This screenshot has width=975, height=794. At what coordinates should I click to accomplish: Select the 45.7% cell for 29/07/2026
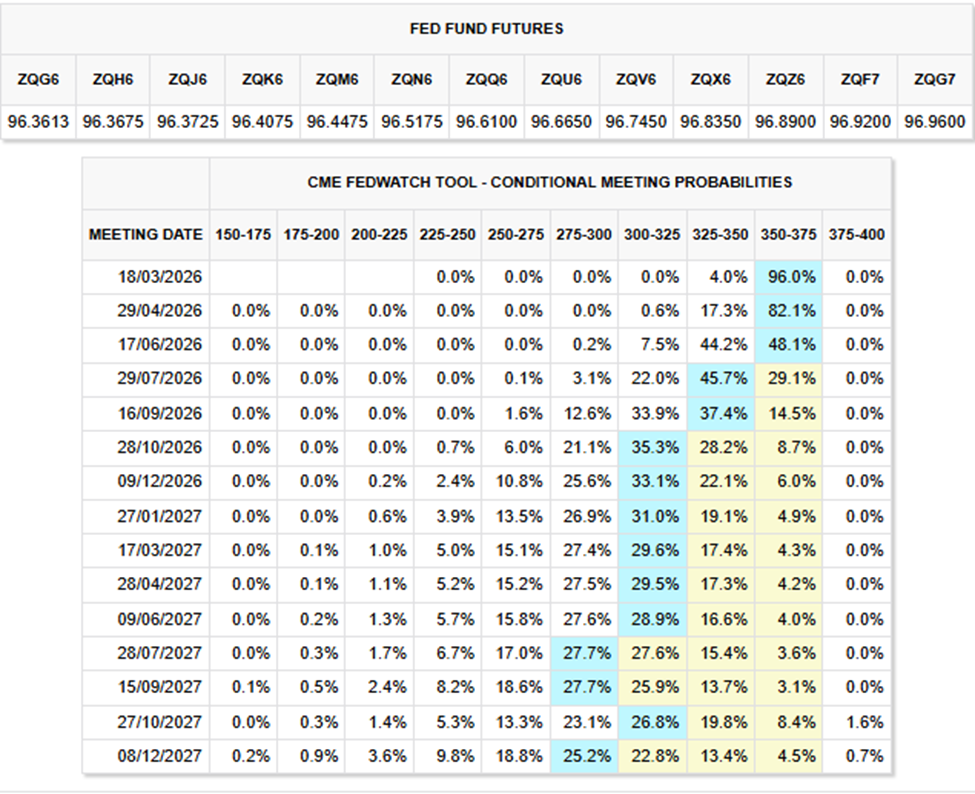point(720,379)
